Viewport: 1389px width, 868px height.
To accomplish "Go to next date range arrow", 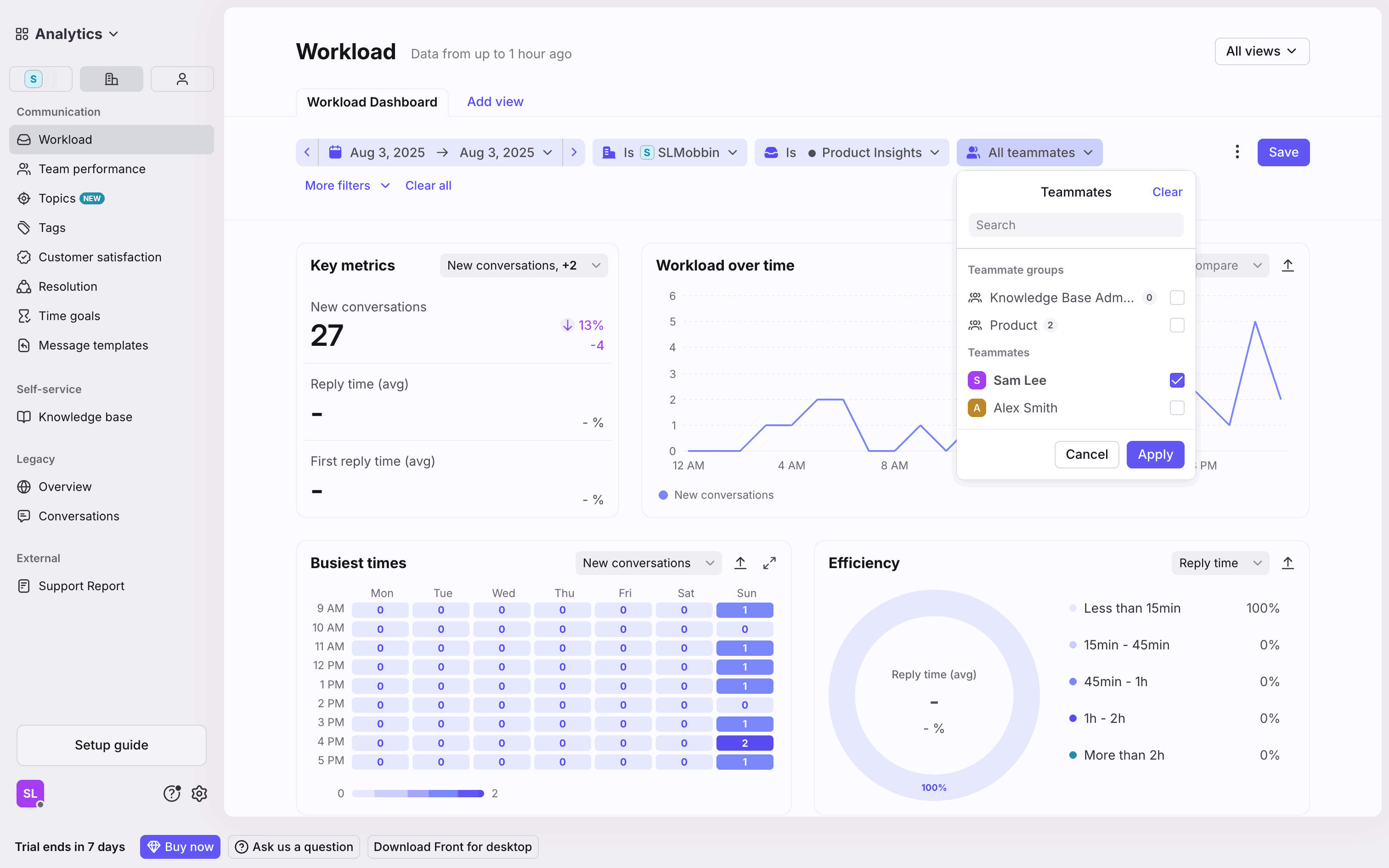I will pos(573,152).
